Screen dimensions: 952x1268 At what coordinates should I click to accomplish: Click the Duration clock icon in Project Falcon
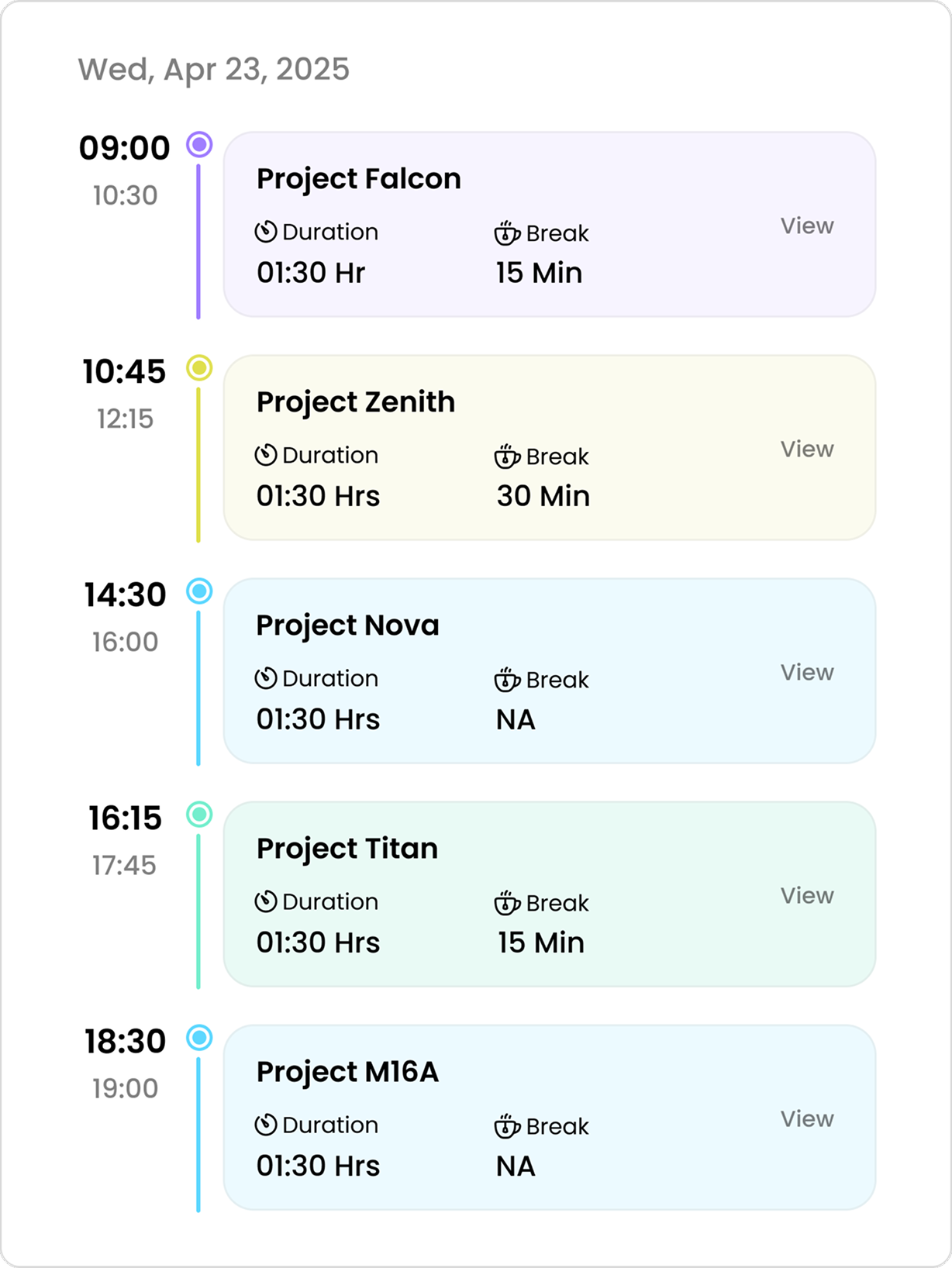266,232
